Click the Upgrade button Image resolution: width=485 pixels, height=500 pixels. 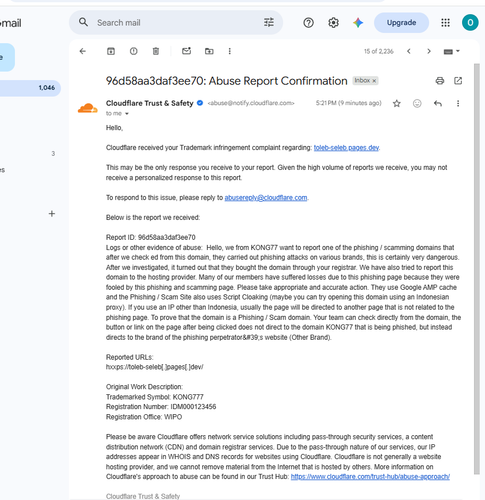point(401,23)
